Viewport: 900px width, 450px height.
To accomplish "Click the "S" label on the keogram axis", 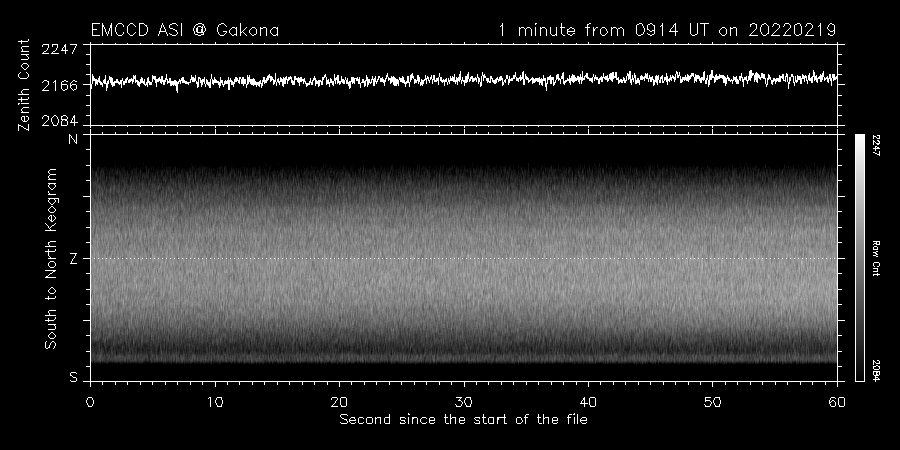I will 73,378.
